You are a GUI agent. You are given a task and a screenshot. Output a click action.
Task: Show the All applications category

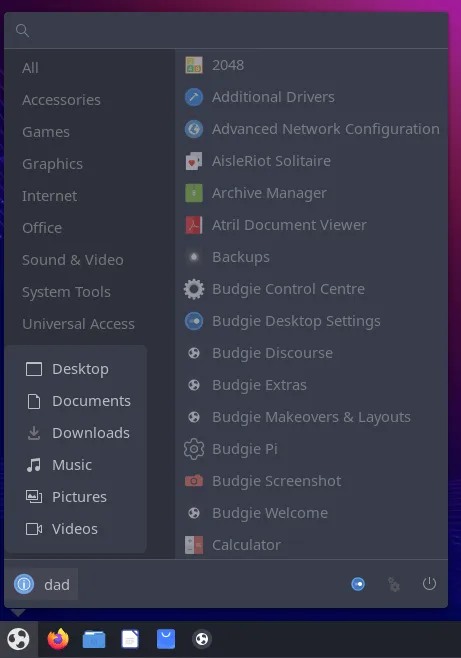tap(30, 68)
